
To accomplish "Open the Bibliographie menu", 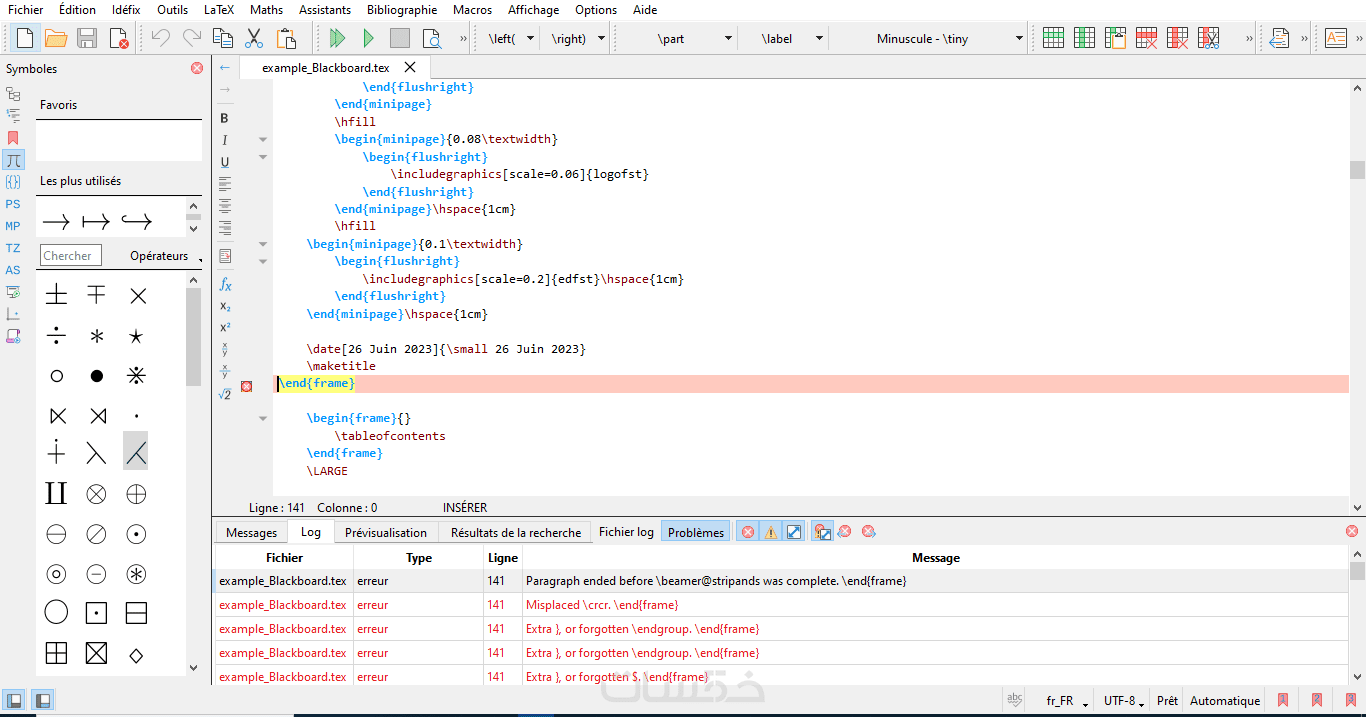I will 401,10.
